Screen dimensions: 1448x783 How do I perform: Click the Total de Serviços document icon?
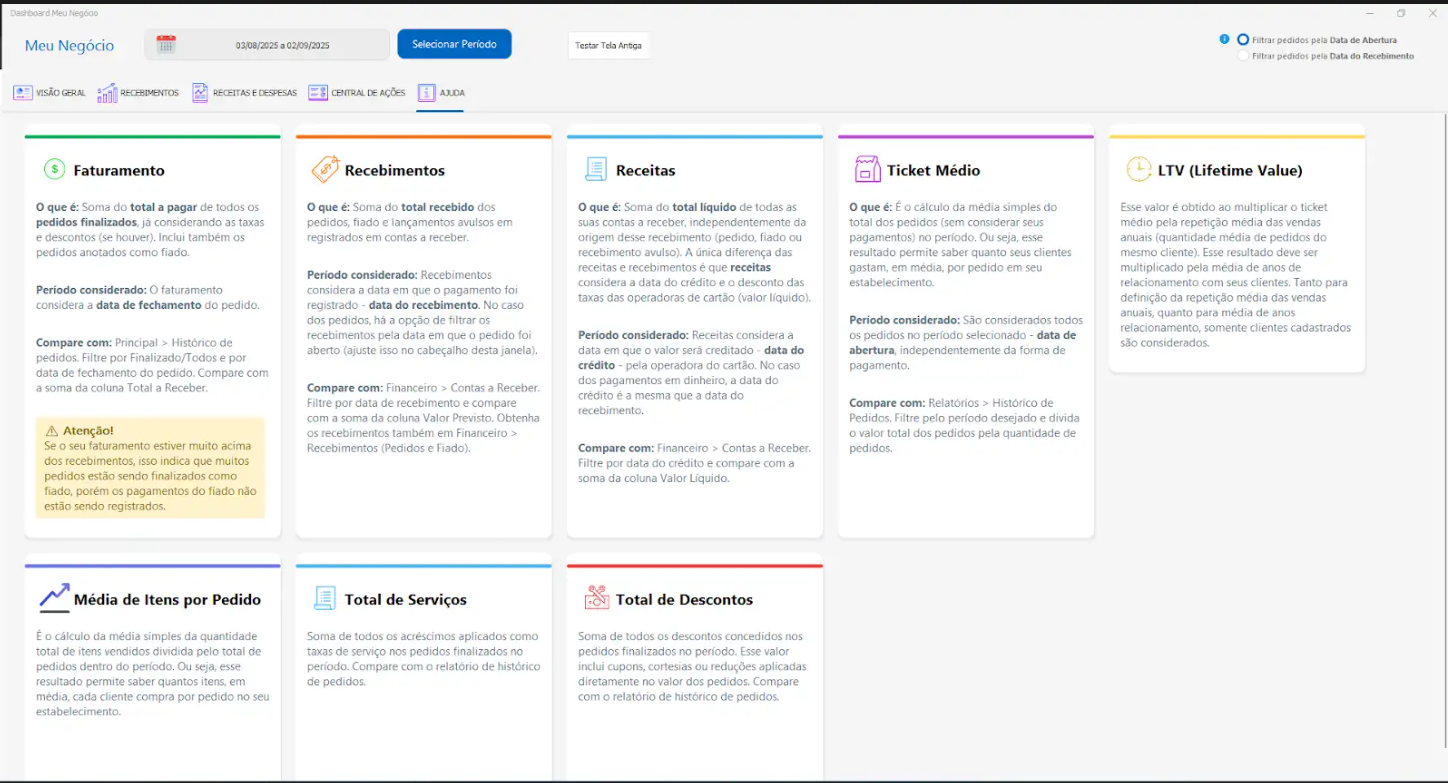(325, 598)
